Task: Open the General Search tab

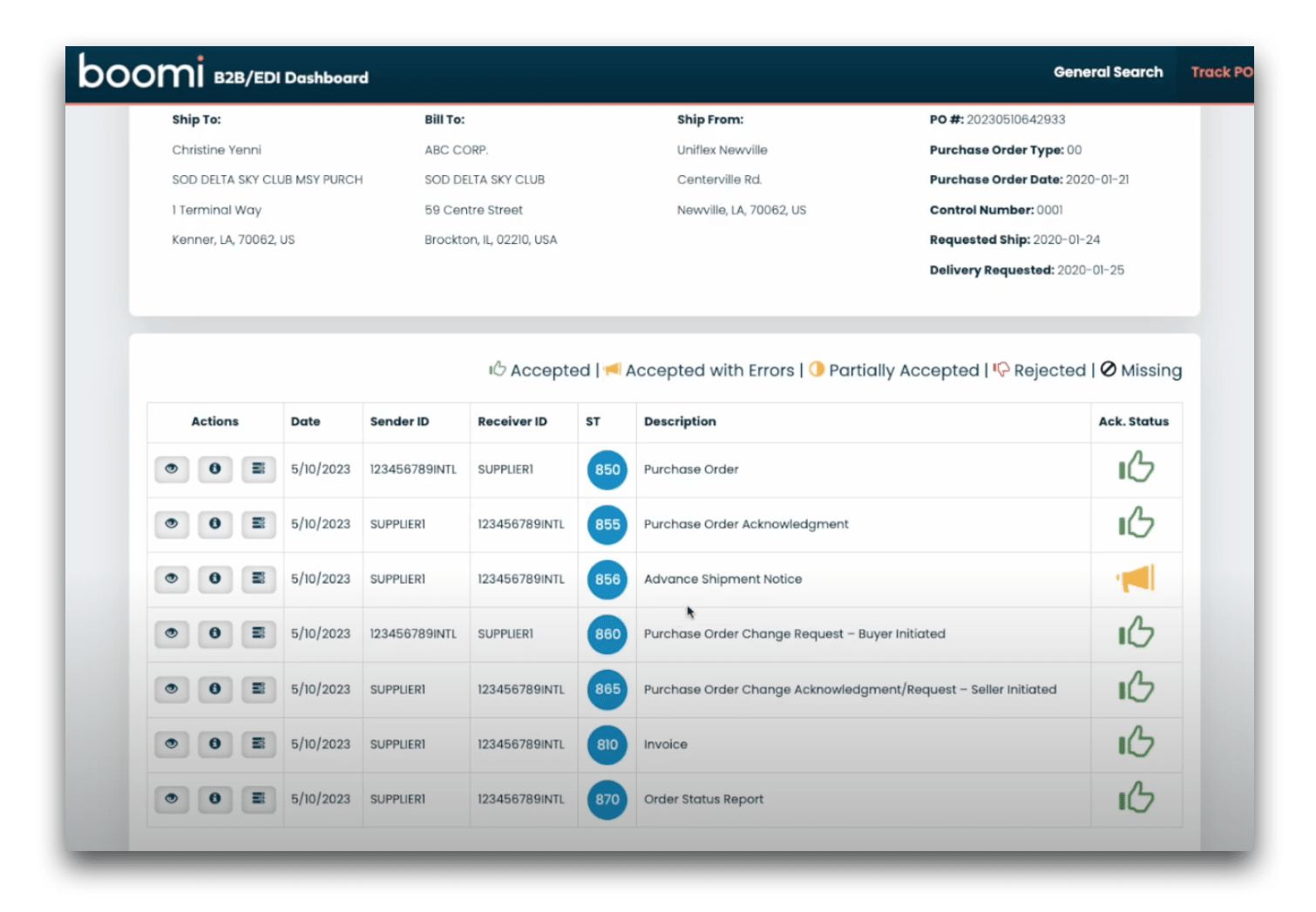Action: [1108, 72]
